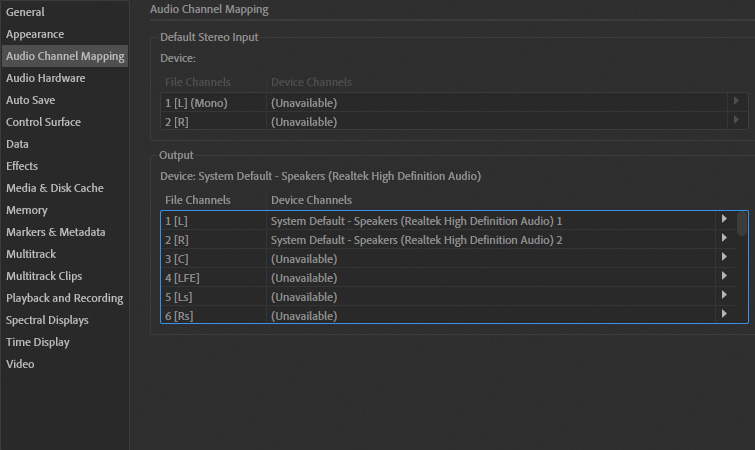Image resolution: width=755 pixels, height=450 pixels.
Task: Open channel arrow for output 3 [C]
Action: tap(724, 258)
